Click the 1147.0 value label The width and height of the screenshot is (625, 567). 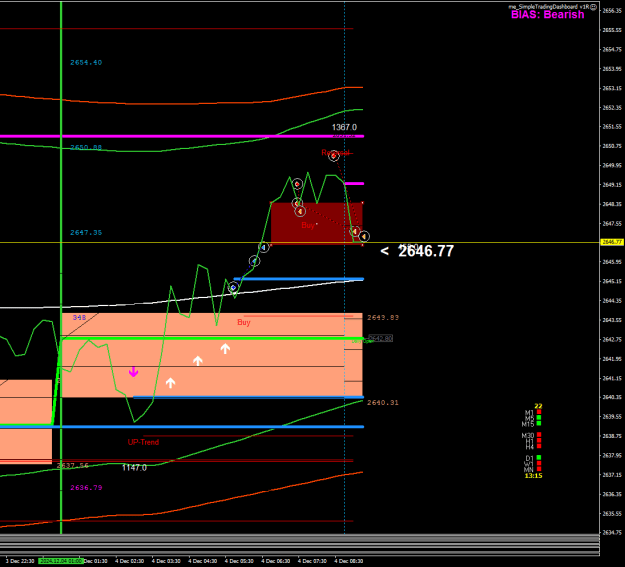[x=134, y=468]
